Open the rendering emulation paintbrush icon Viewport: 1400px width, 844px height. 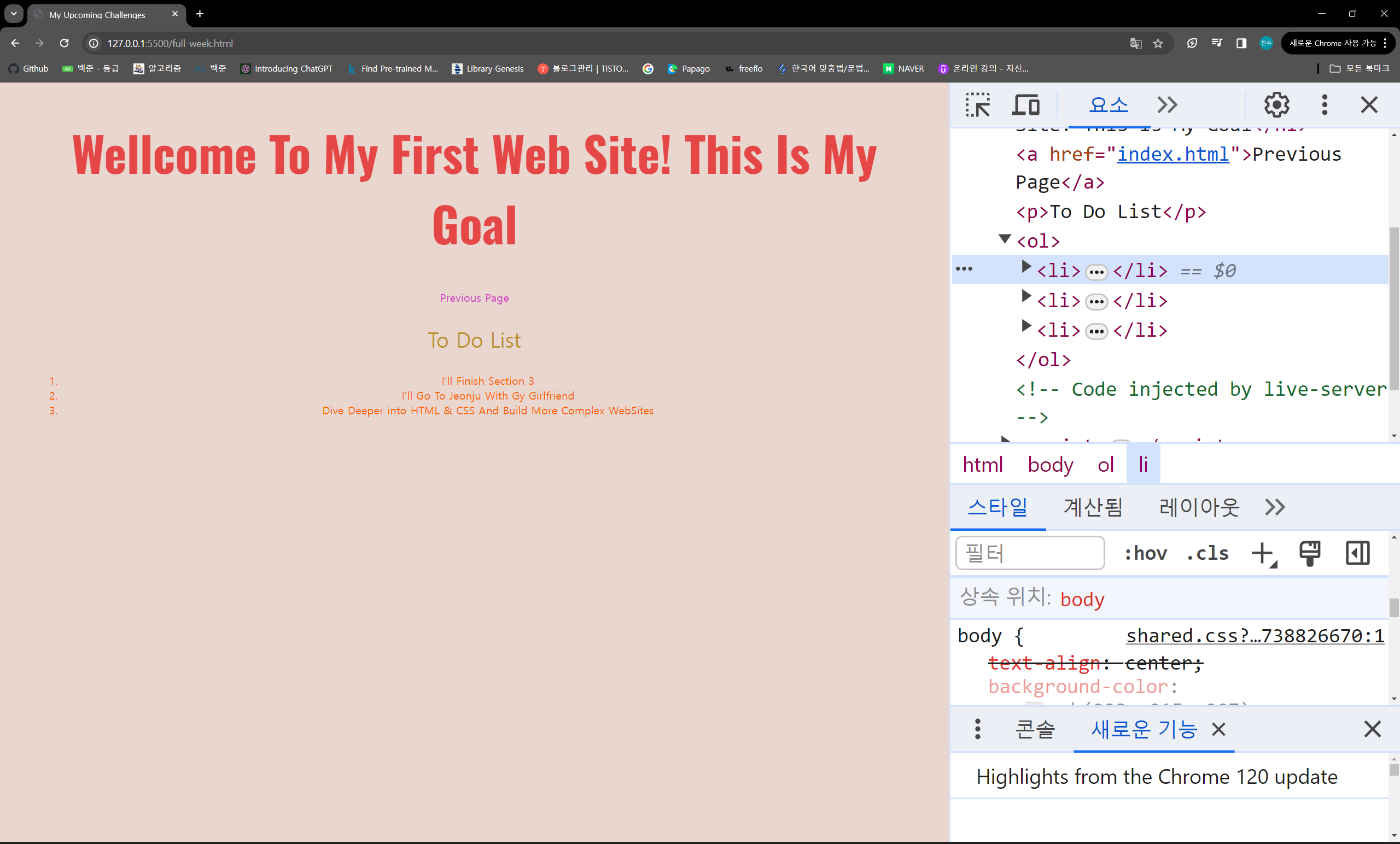click(x=1310, y=553)
